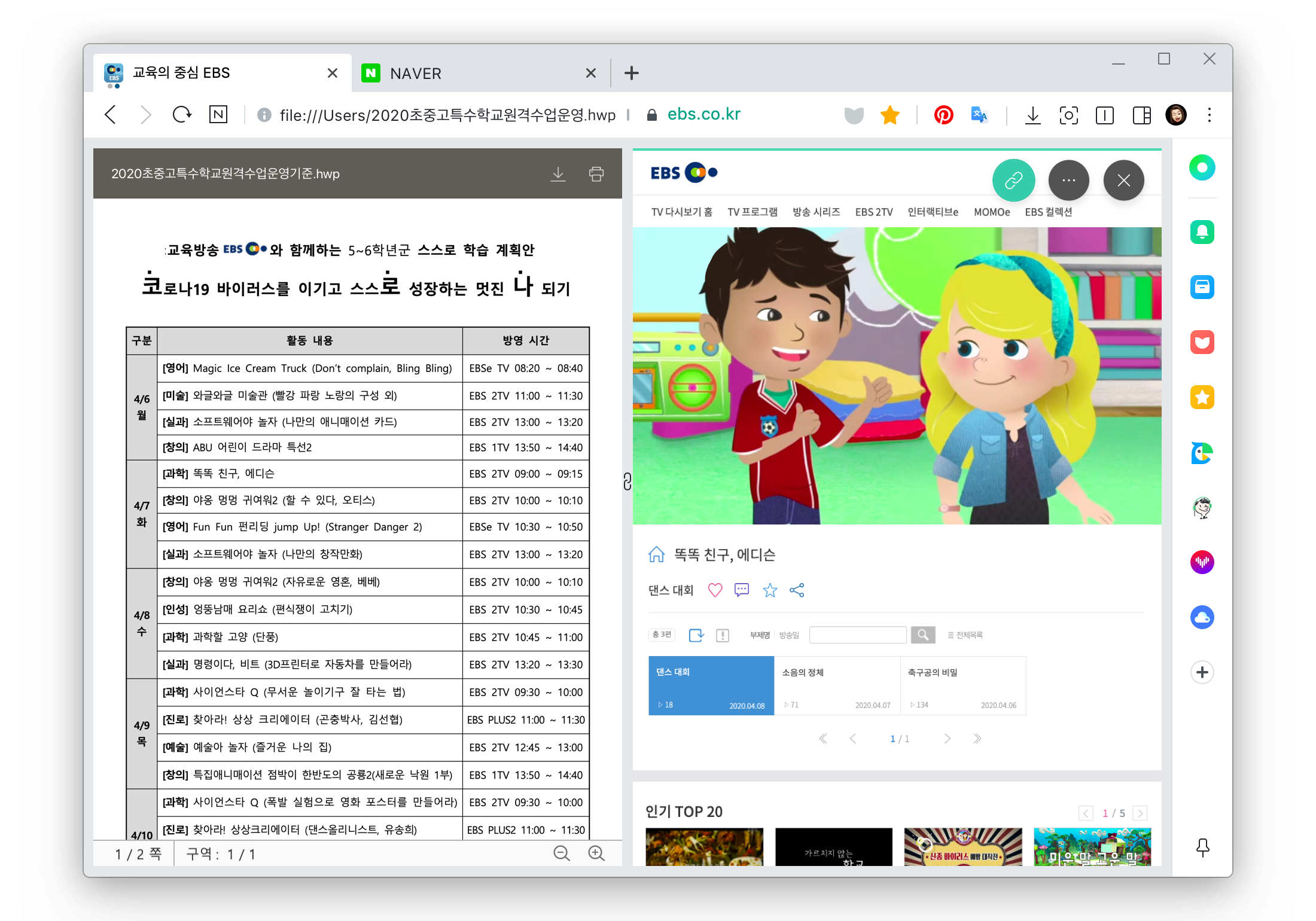Click the episode search input field
Viewport: 1316px width, 921px height.
pyautogui.click(x=857, y=635)
